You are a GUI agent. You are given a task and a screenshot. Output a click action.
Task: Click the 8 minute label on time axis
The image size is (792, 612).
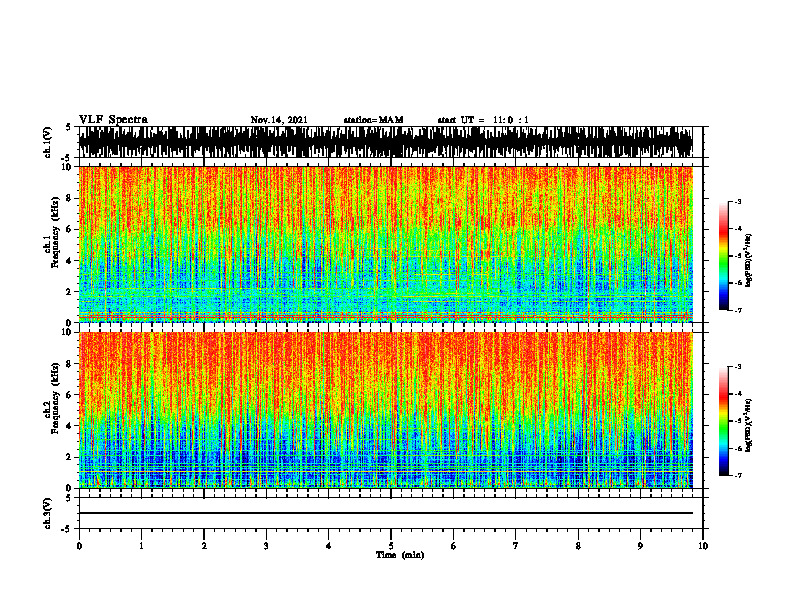pyautogui.click(x=578, y=546)
